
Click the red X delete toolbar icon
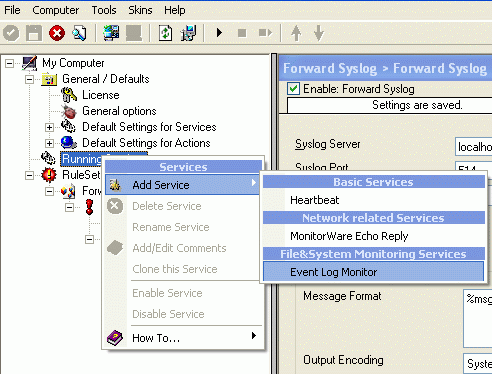[x=57, y=33]
